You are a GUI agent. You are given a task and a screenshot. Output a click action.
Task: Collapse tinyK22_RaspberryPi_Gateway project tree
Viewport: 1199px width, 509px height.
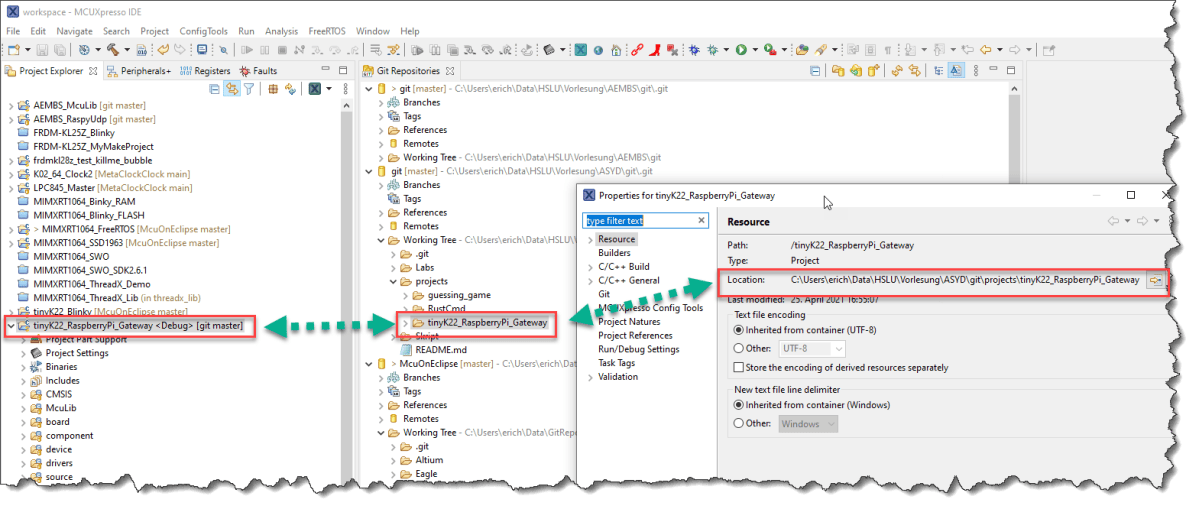[x=11, y=326]
